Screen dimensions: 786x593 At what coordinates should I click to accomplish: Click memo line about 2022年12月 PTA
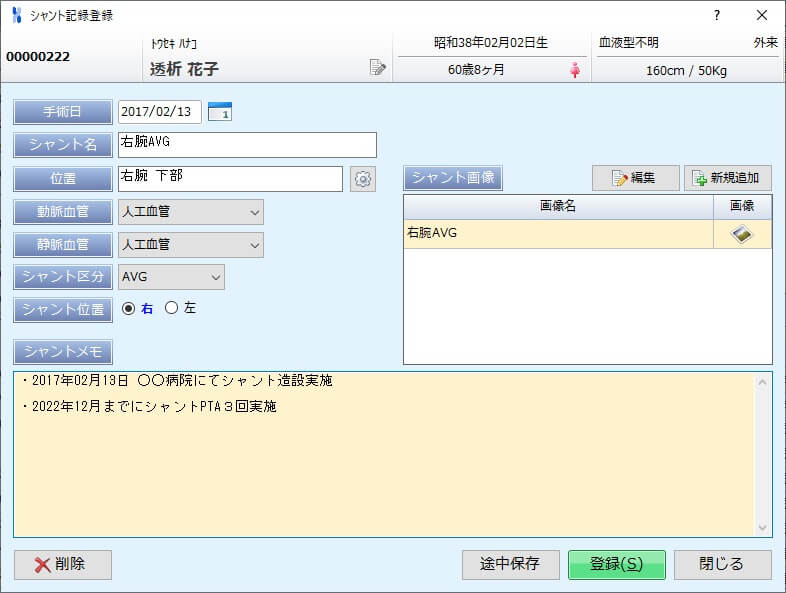149,407
